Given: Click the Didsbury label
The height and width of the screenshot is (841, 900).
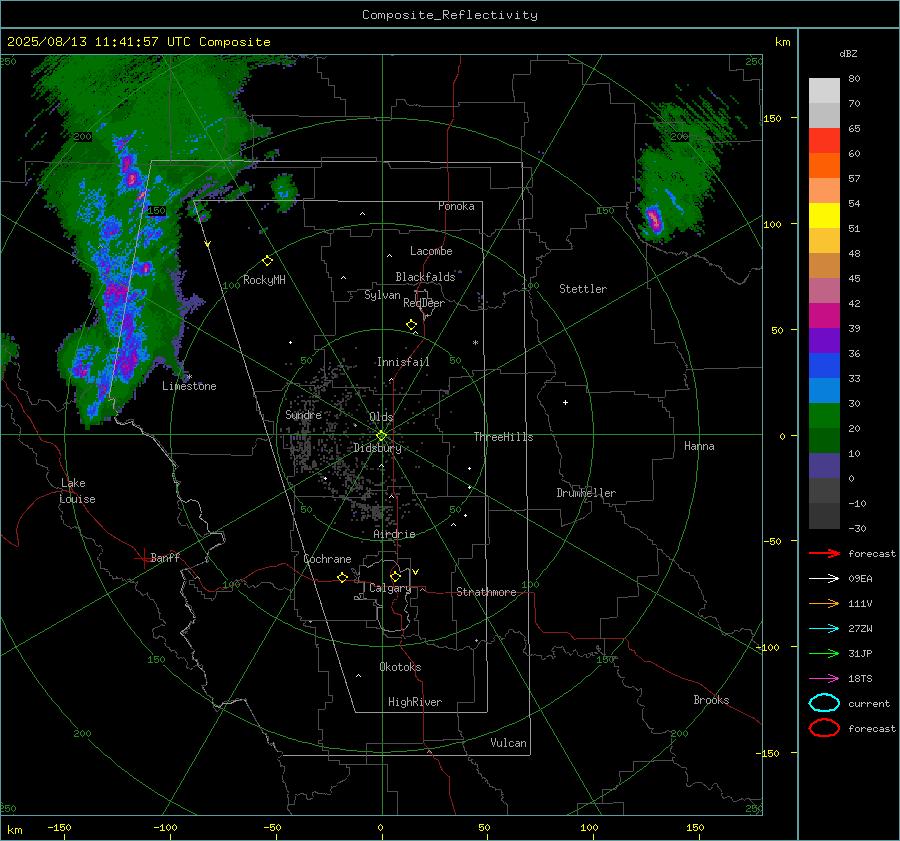Looking at the screenshot, I should click(377, 448).
